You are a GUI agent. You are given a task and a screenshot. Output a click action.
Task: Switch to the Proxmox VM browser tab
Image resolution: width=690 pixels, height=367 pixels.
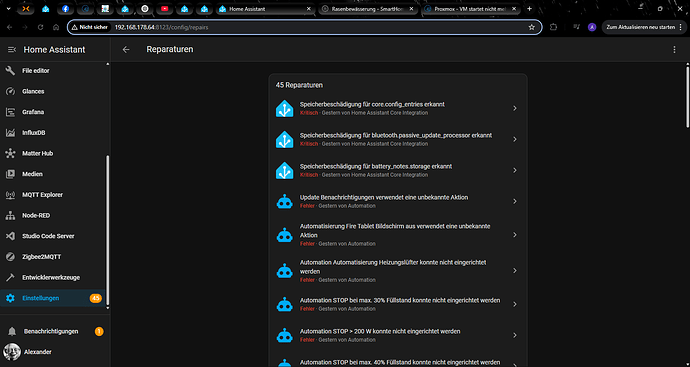pos(471,9)
